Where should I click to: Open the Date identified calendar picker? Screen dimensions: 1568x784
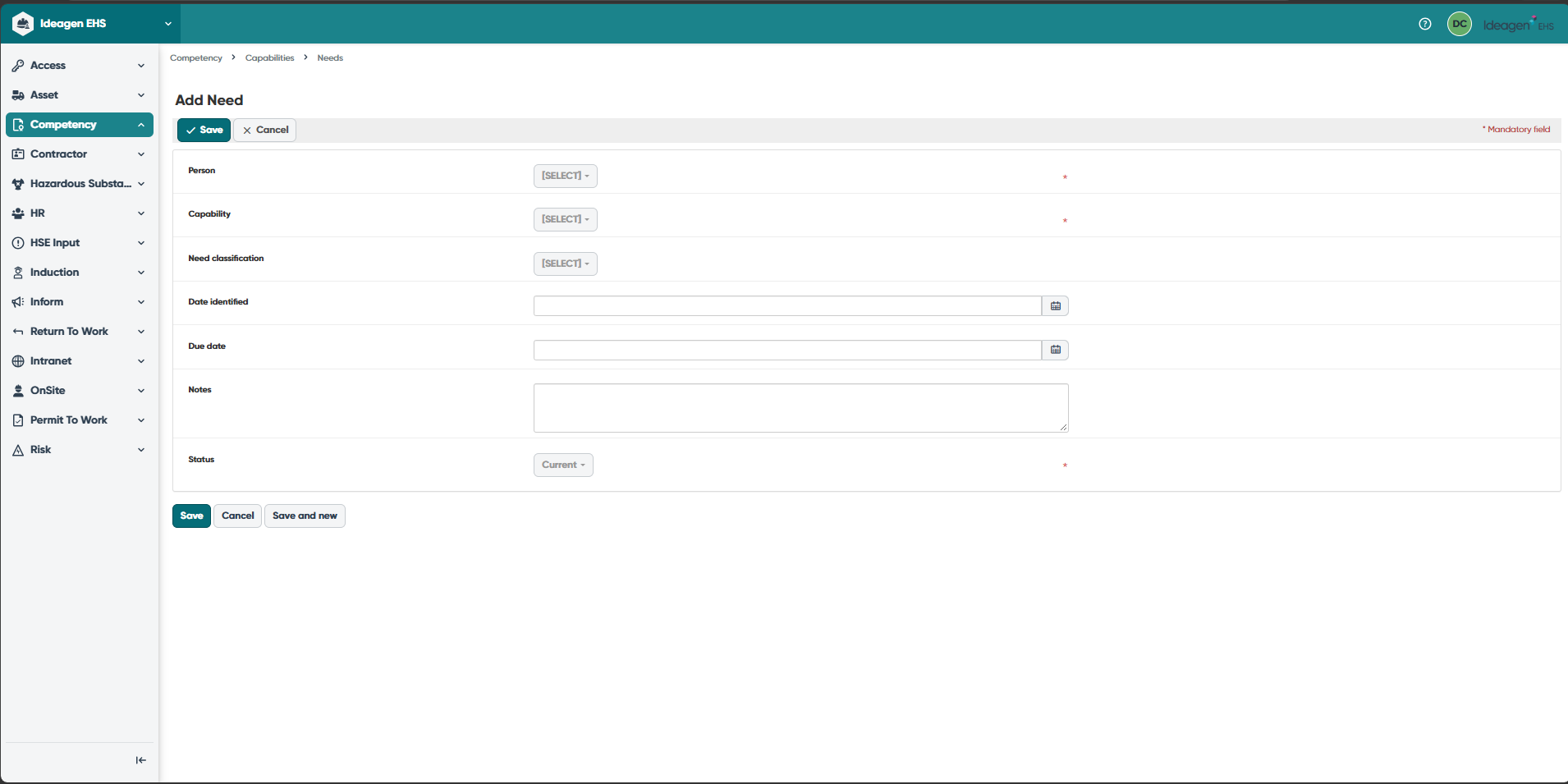[1056, 306]
